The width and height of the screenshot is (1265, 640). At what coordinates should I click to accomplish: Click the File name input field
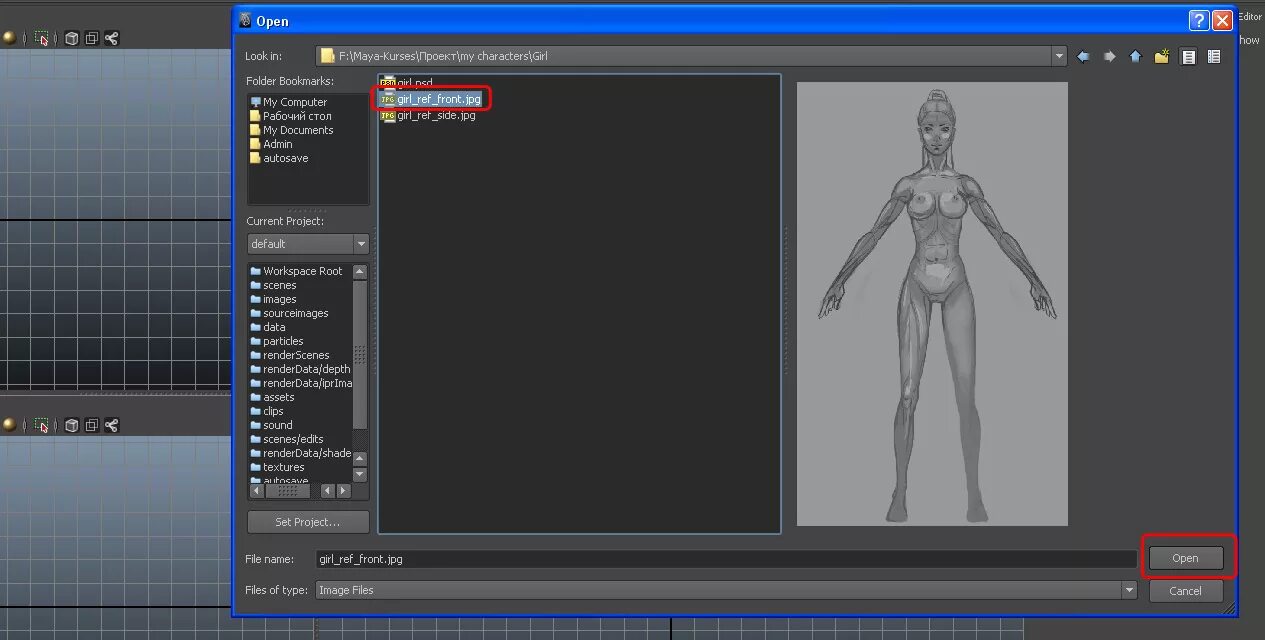pyautogui.click(x=726, y=559)
